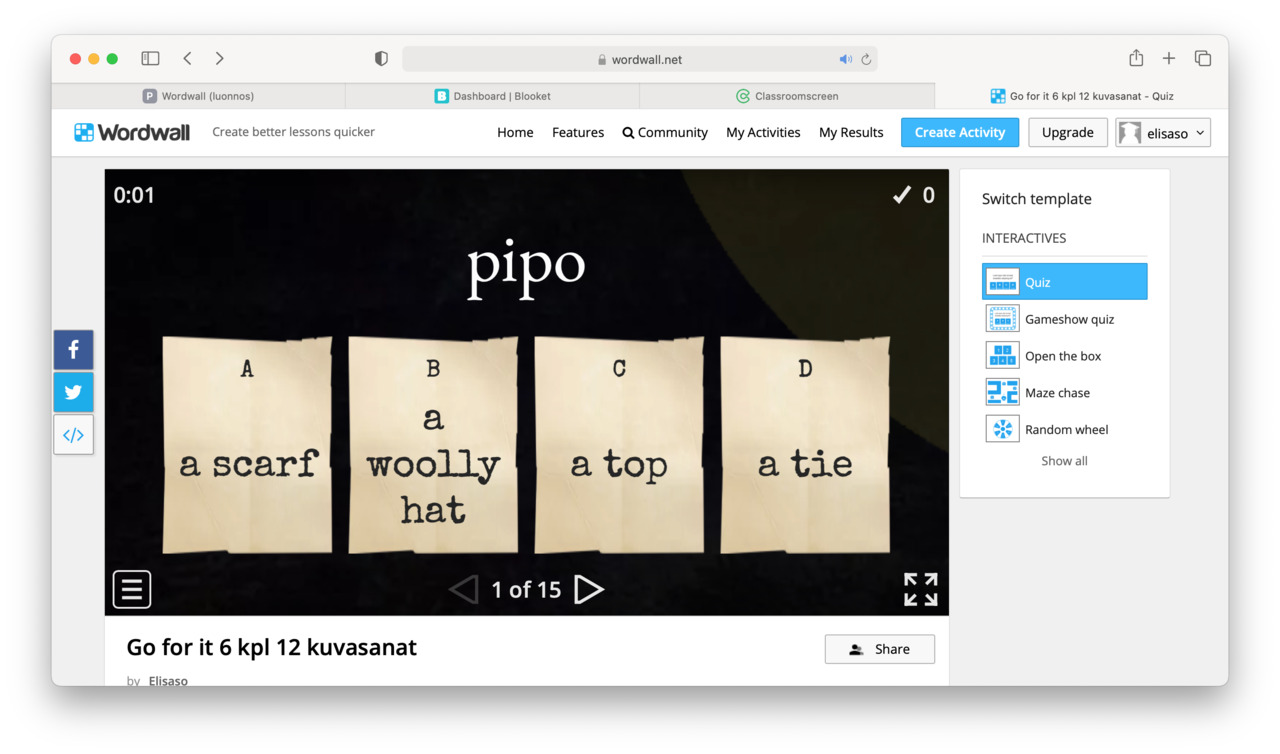Image resolution: width=1280 pixels, height=754 pixels.
Task: Click the Create Activity button
Action: (x=960, y=132)
